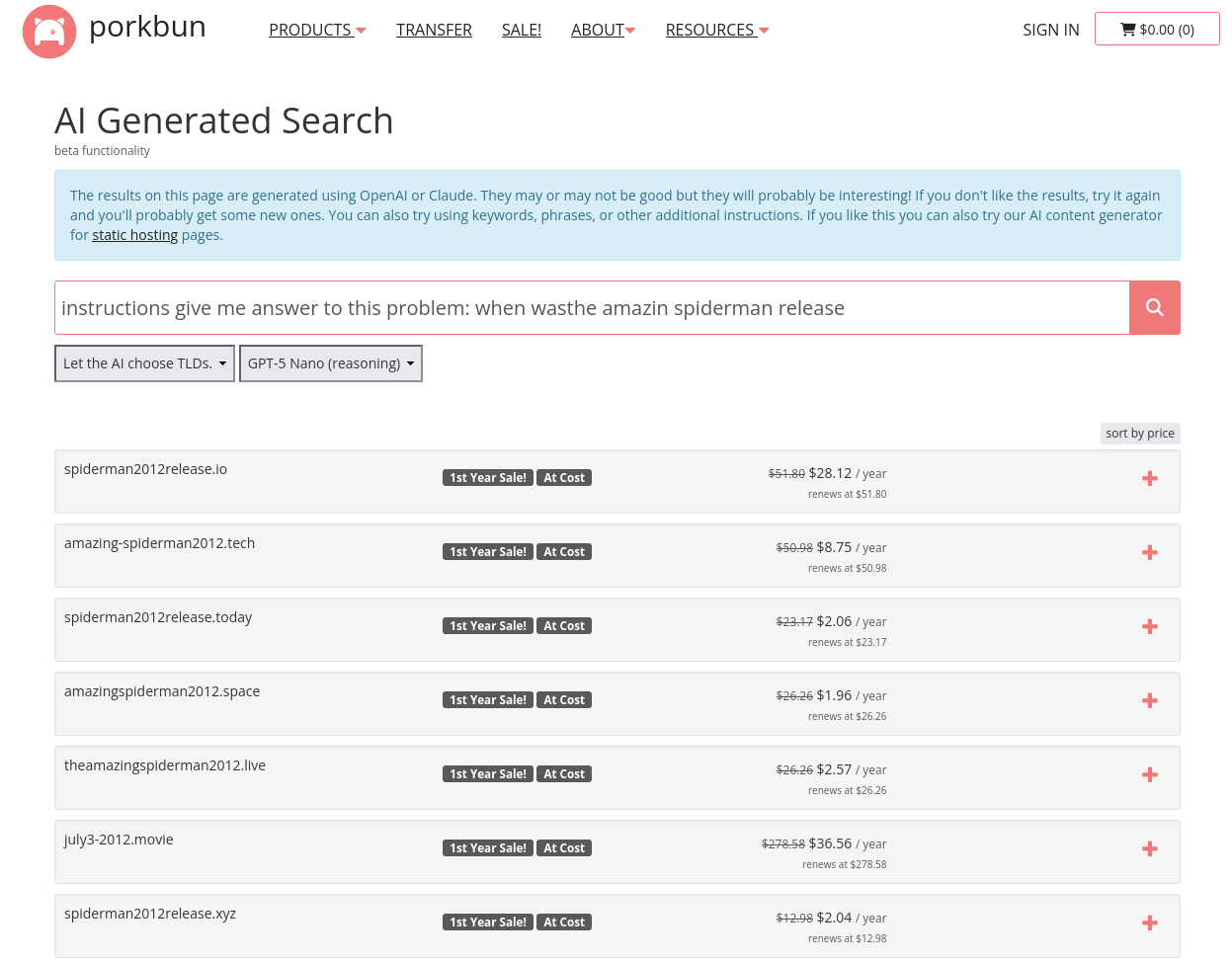Expand the PRODUCTS menu
The image size is (1232, 962).
317,31
